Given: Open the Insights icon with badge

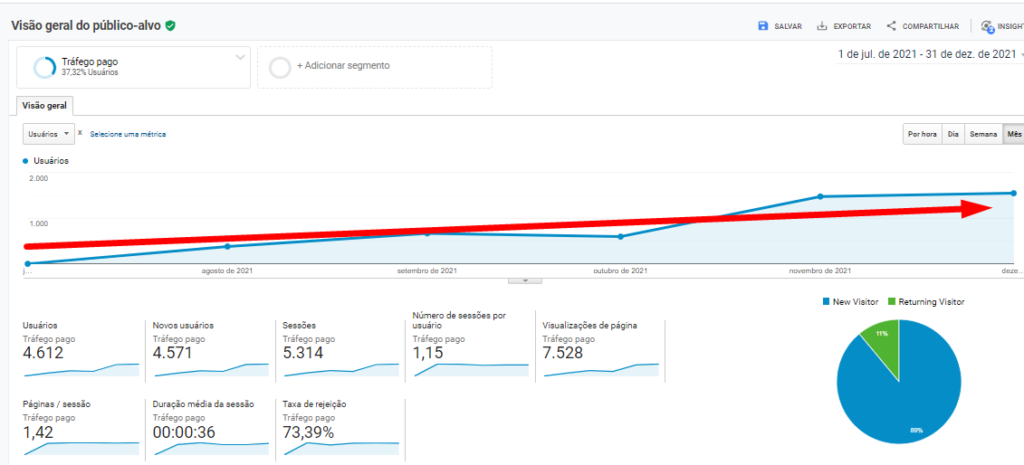Looking at the screenshot, I should (987, 27).
